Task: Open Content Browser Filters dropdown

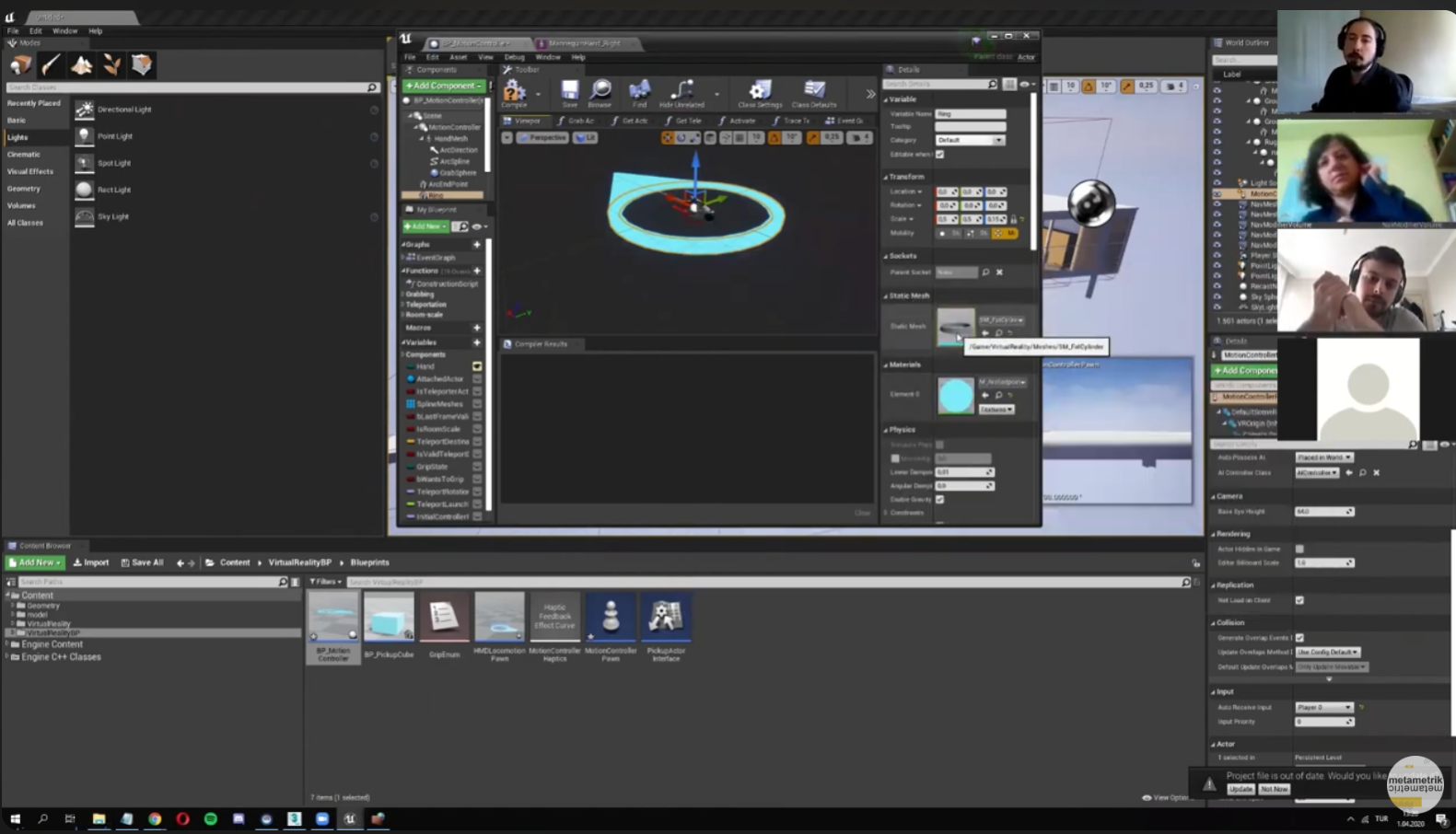Action: tap(325, 582)
